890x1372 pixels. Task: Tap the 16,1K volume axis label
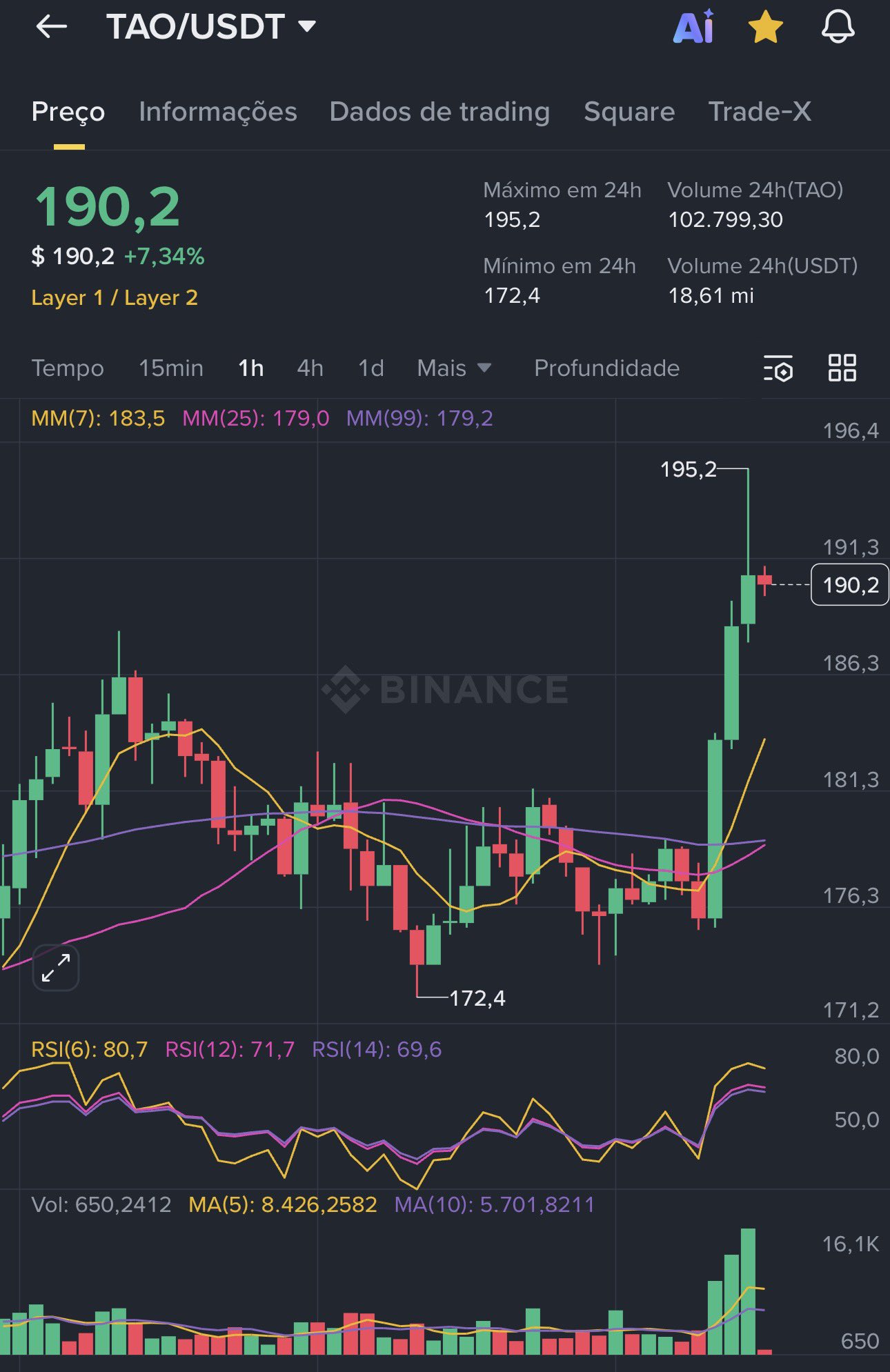(x=851, y=1244)
